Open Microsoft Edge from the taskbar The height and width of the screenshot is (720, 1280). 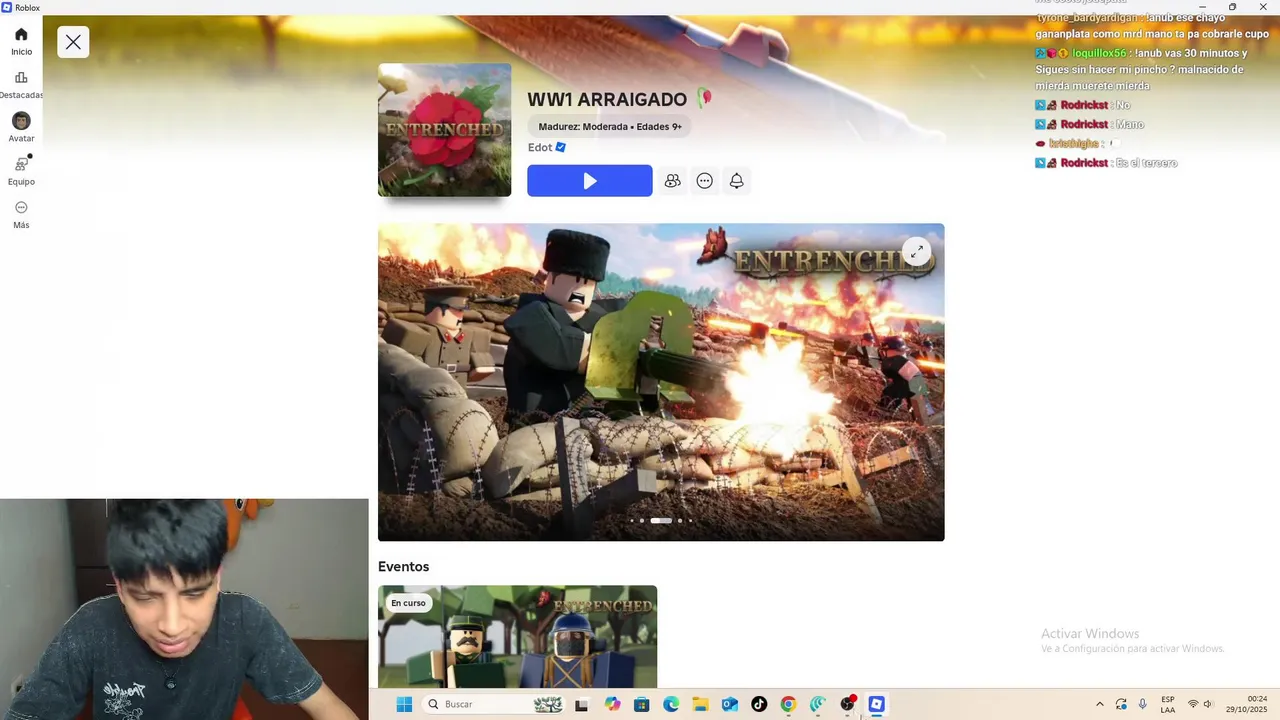671,704
